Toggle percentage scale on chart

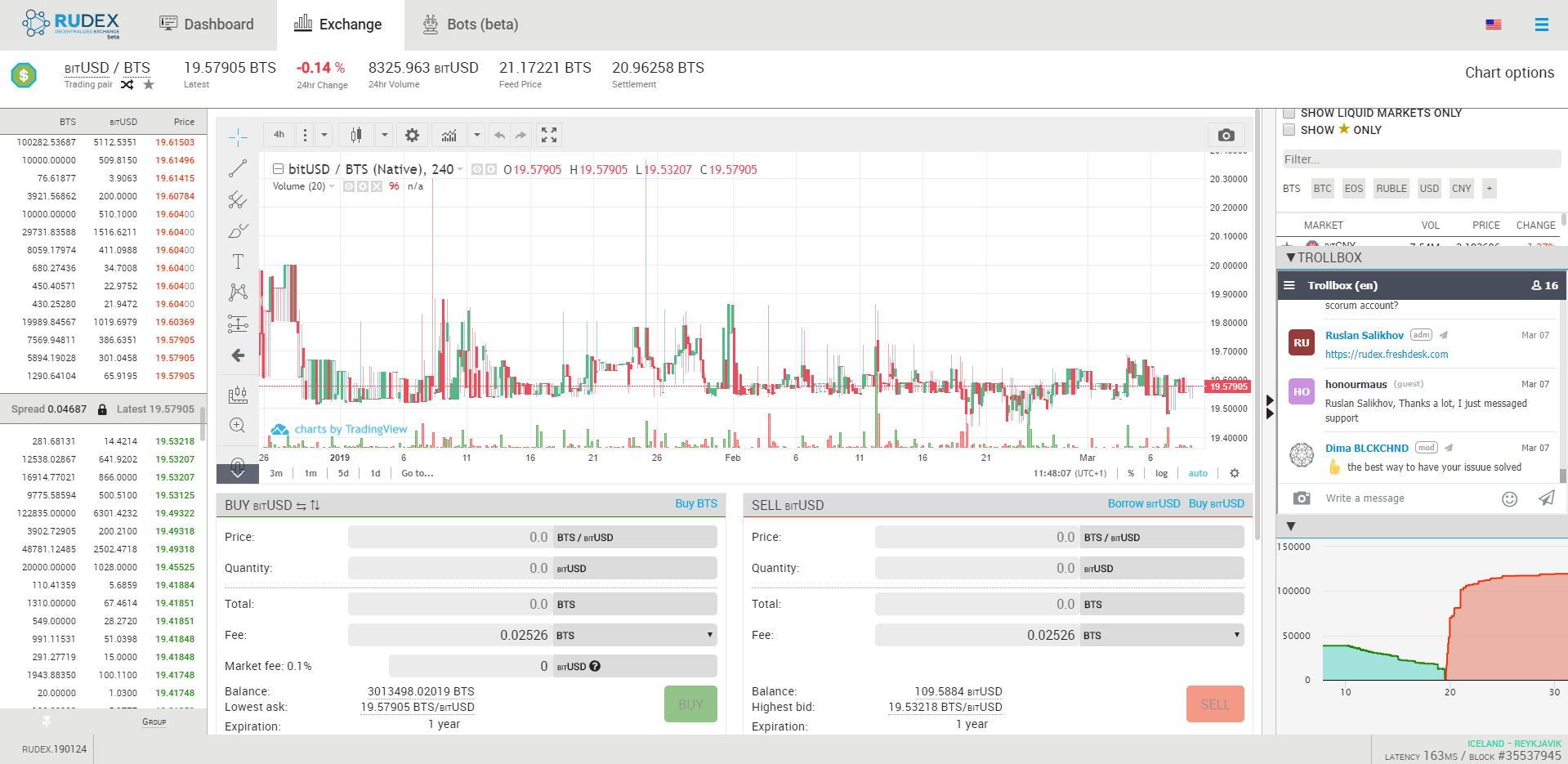tap(1131, 473)
